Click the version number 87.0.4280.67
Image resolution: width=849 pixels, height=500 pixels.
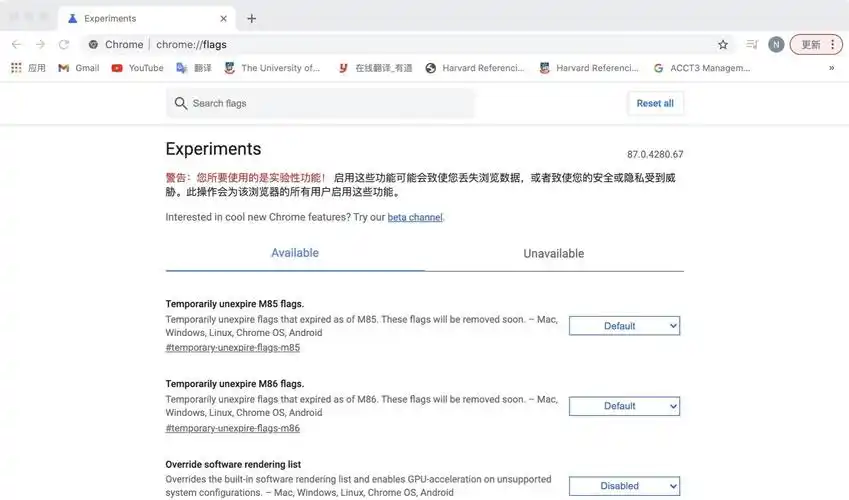[x=655, y=154]
